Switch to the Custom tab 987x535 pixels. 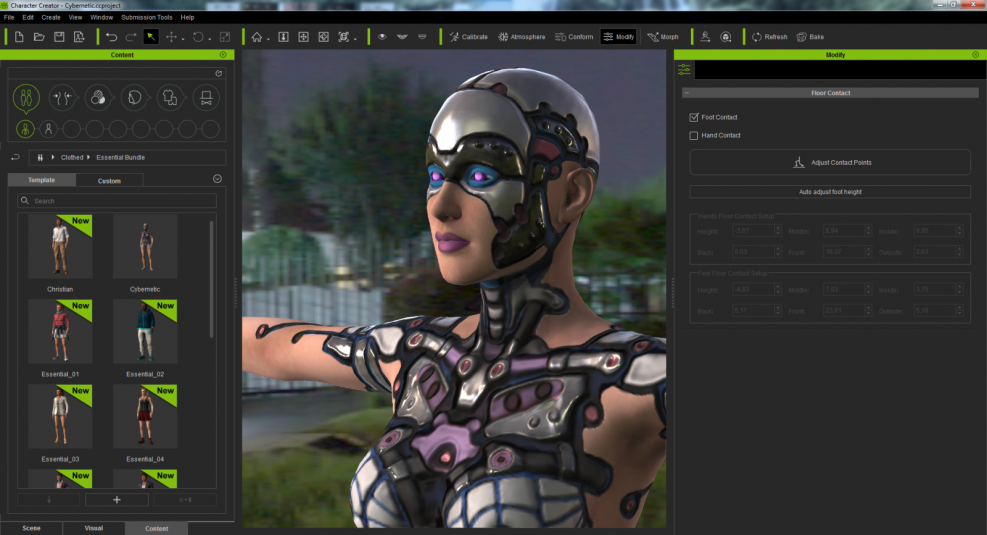109,180
